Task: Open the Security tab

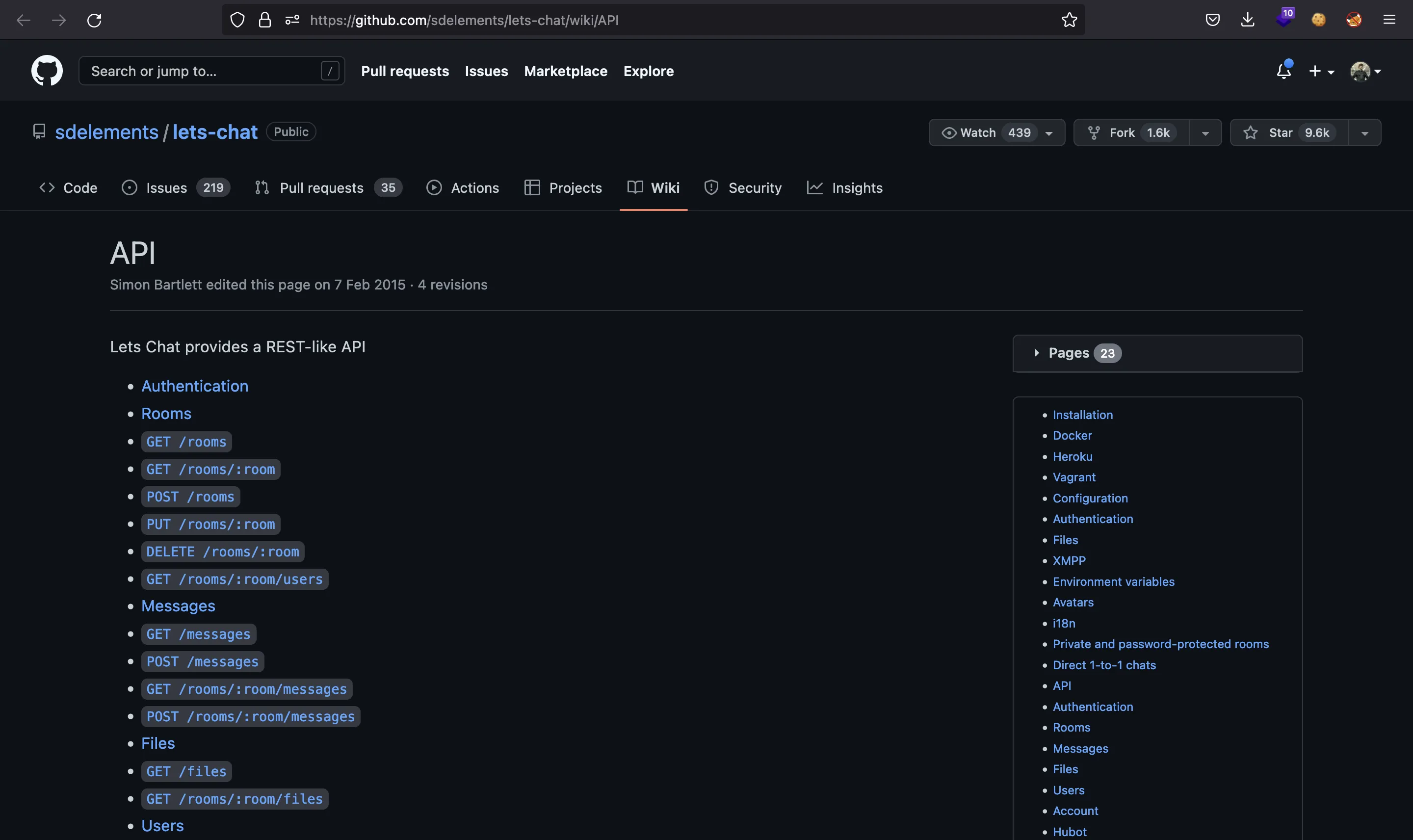Action: pyautogui.click(x=742, y=187)
